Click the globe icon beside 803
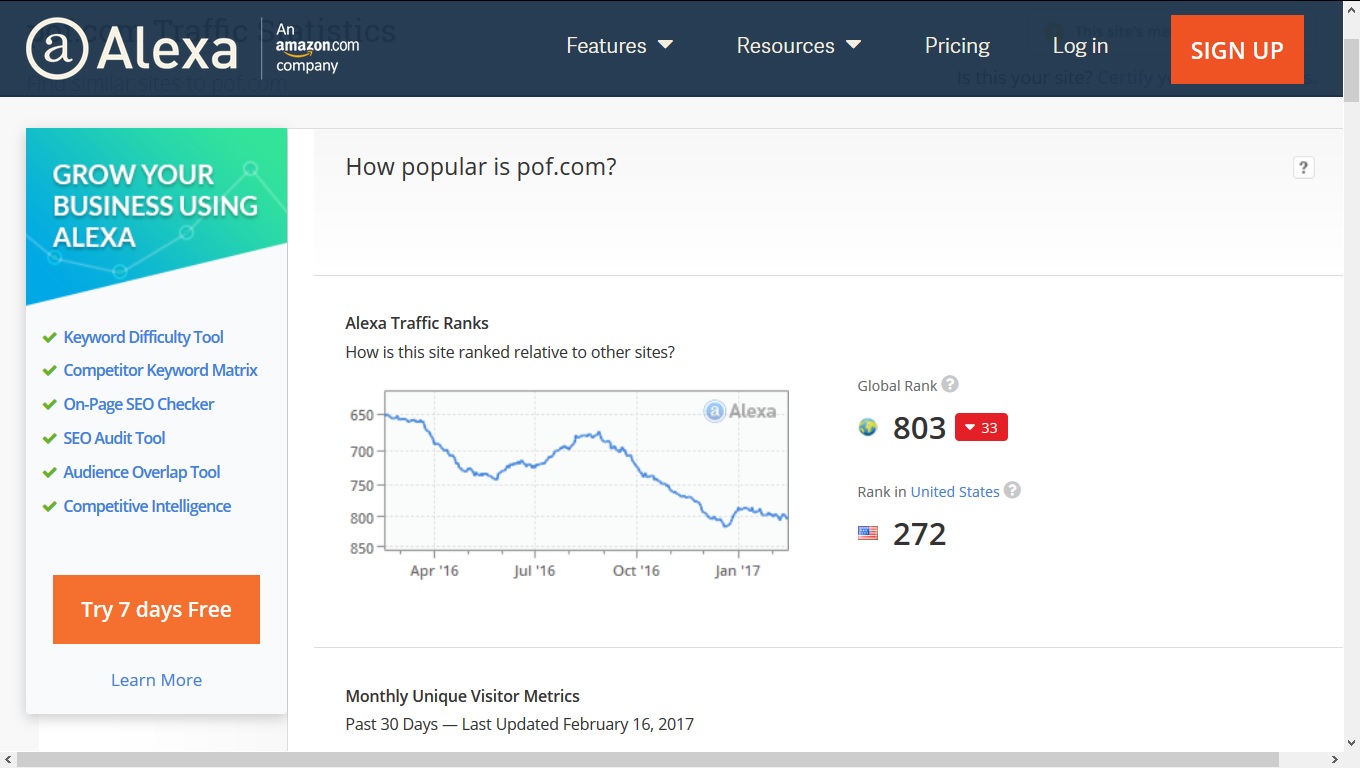This screenshot has height=768, width=1360. coord(868,427)
